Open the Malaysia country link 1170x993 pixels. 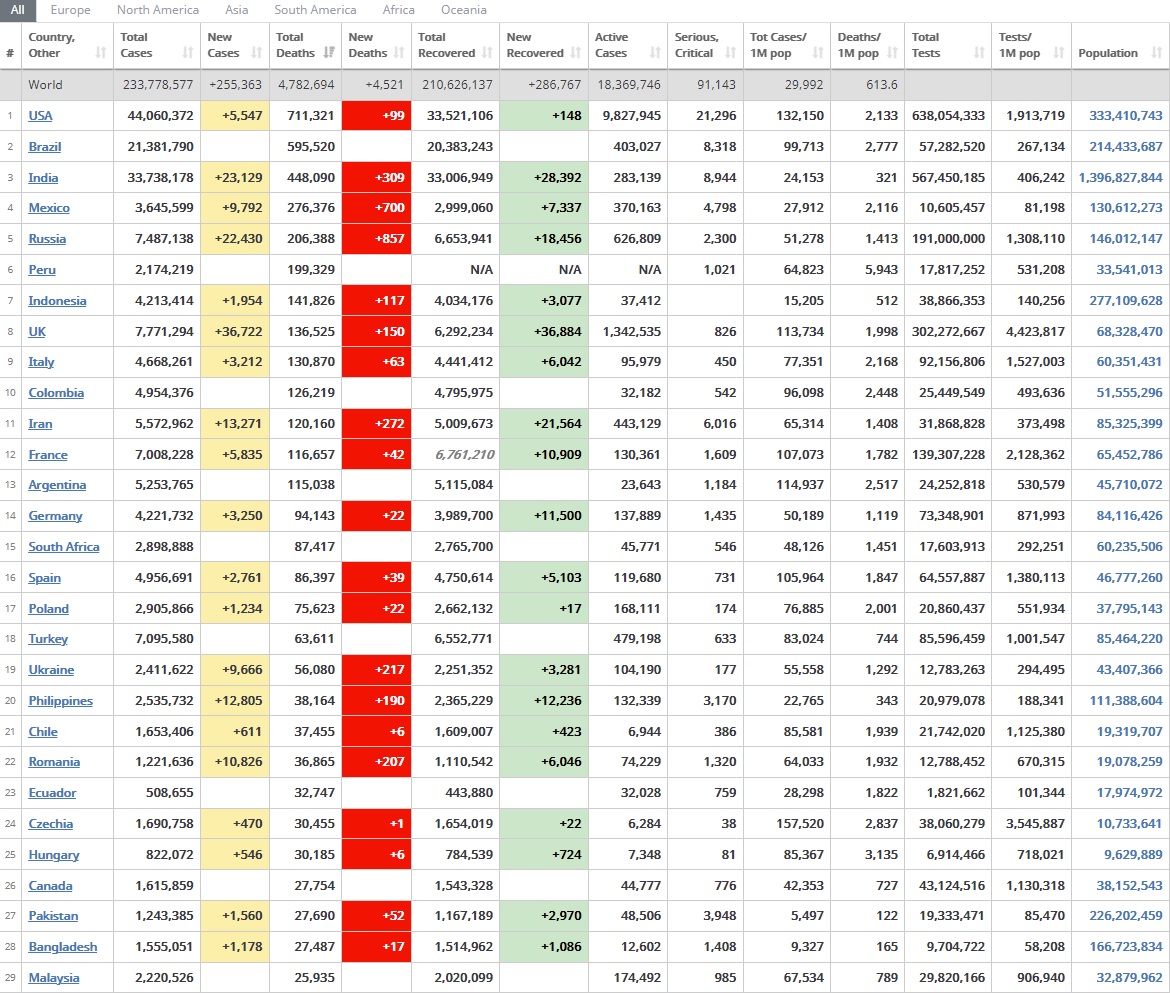click(54, 978)
